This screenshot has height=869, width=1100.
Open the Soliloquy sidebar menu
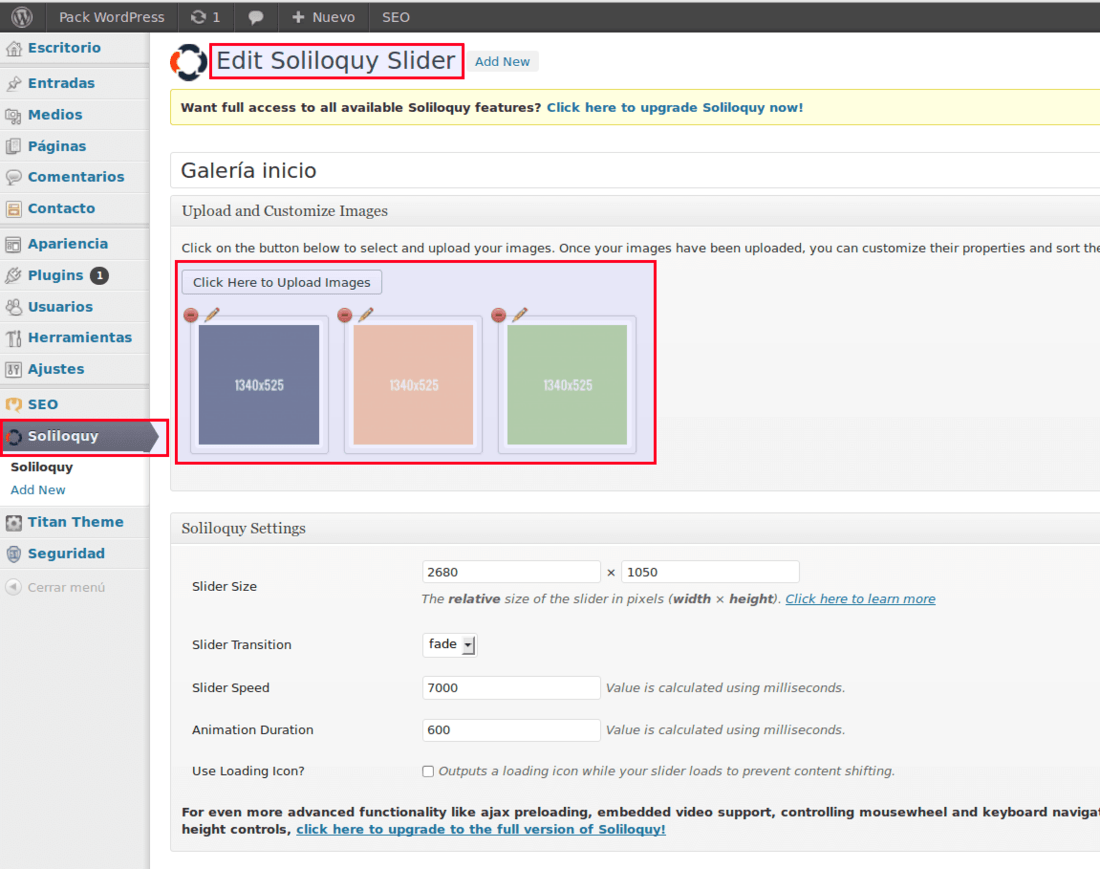point(76,436)
